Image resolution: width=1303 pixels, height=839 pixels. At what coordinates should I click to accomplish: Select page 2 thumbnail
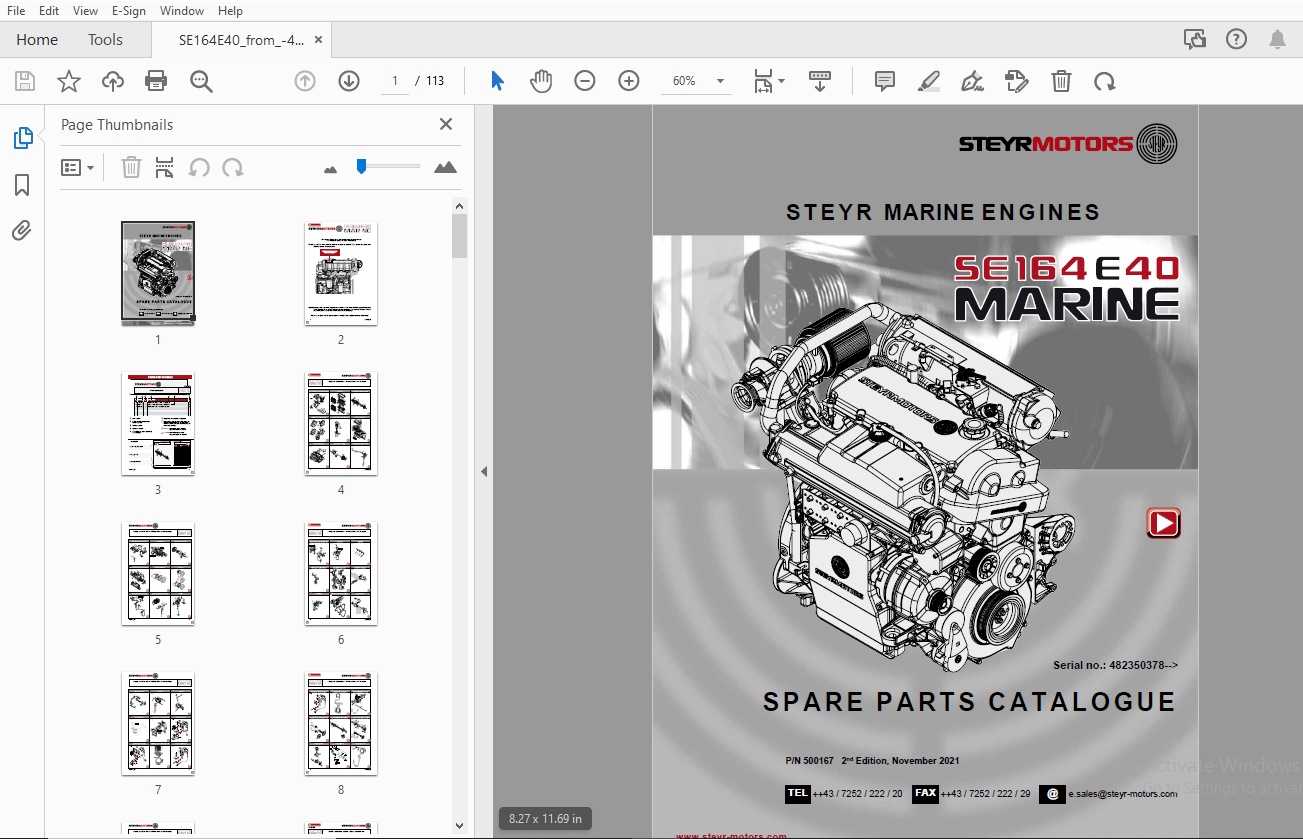point(341,273)
